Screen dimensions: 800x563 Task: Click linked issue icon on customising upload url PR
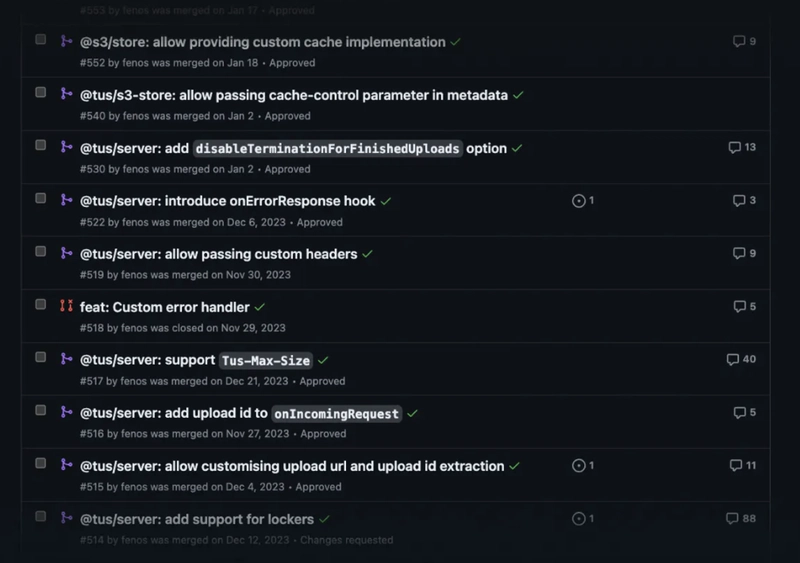tap(578, 465)
